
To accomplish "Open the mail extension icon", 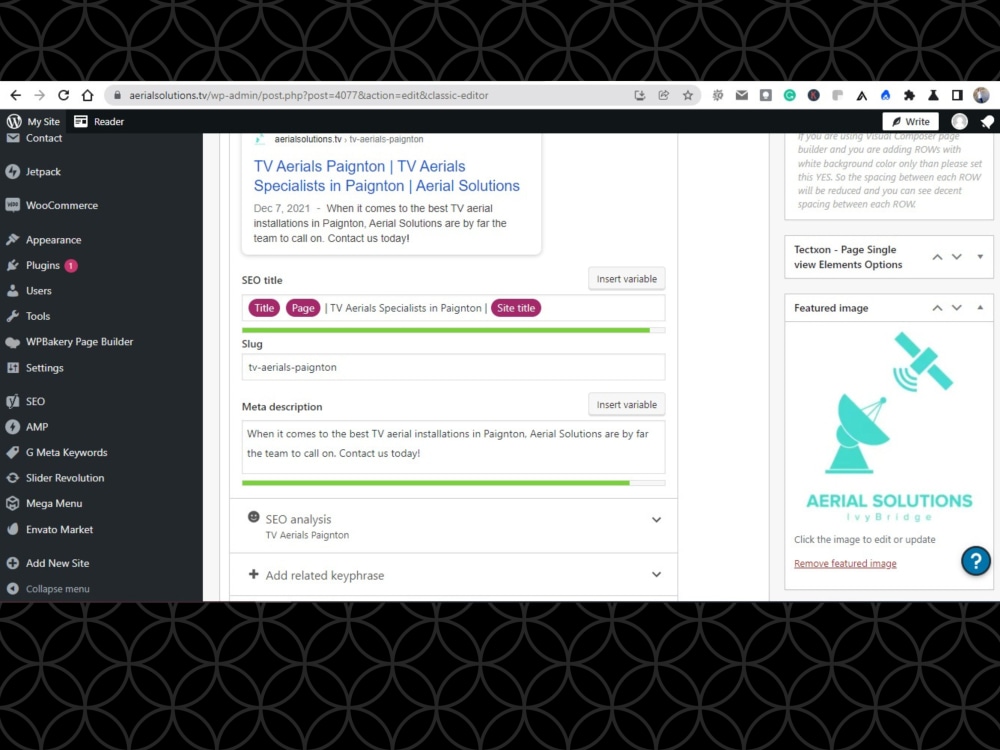I will tap(742, 95).
